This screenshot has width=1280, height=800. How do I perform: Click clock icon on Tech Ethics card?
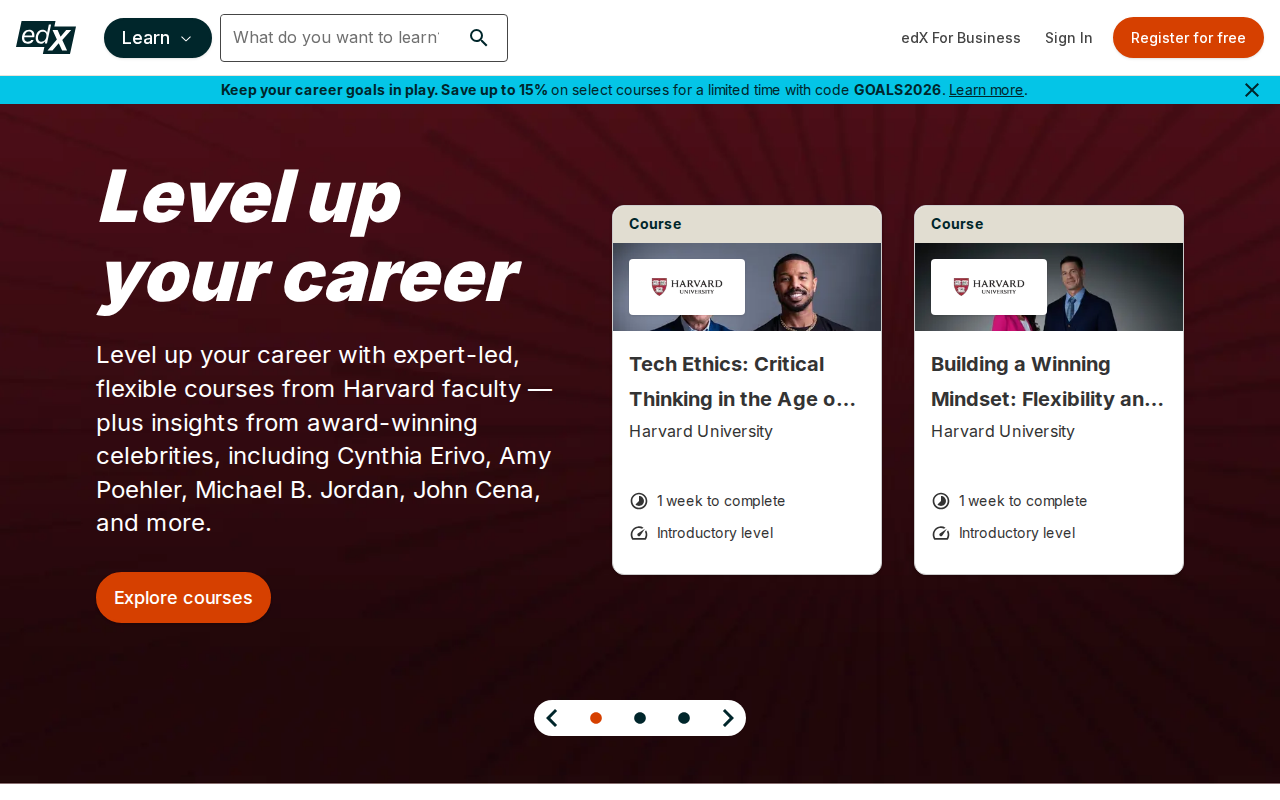639,501
